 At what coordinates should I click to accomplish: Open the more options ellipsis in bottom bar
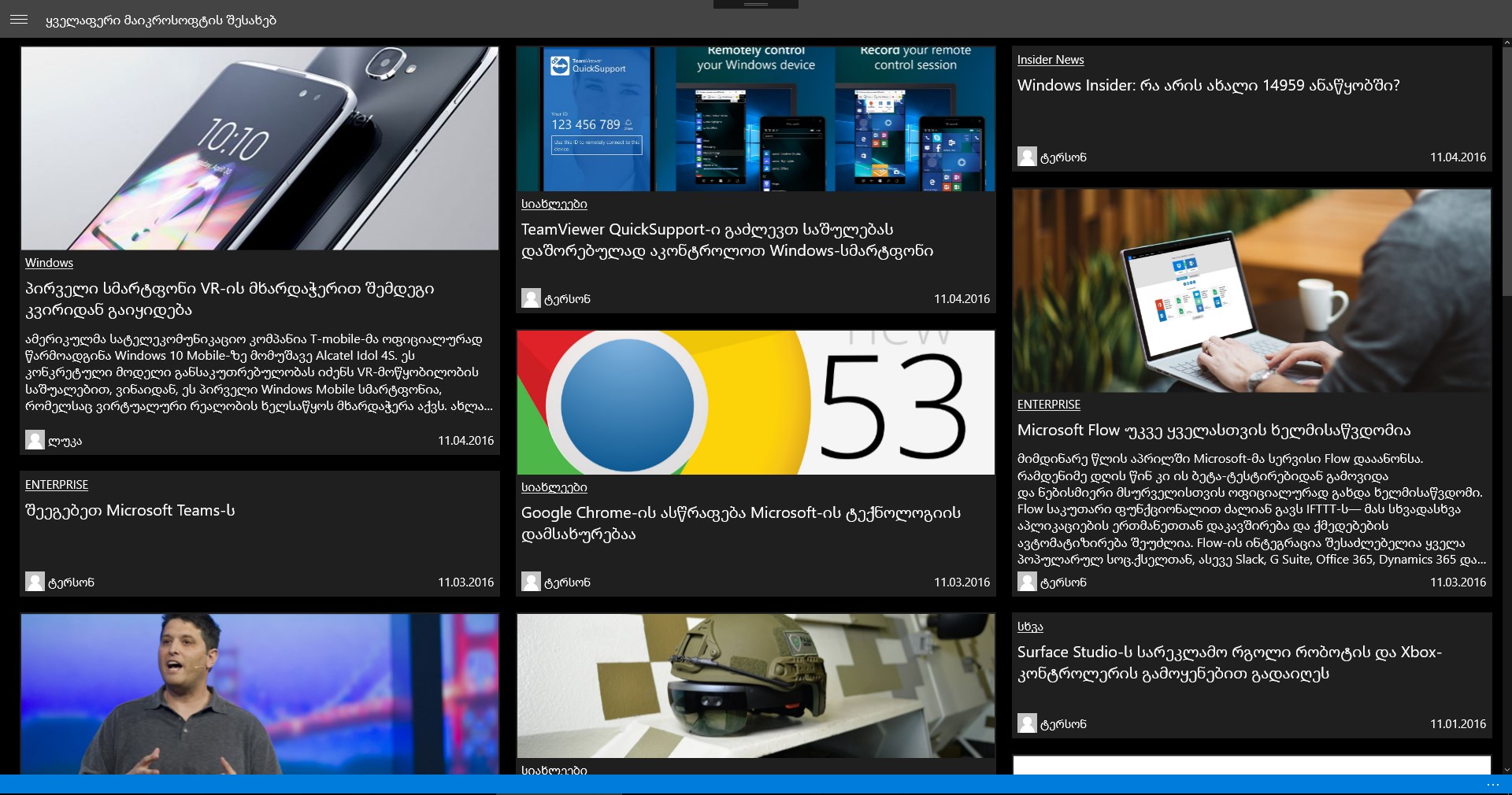(1492, 785)
